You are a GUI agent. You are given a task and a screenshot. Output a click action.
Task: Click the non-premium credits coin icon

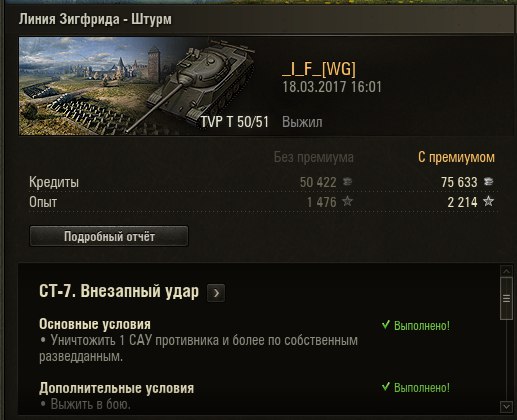tap(347, 182)
